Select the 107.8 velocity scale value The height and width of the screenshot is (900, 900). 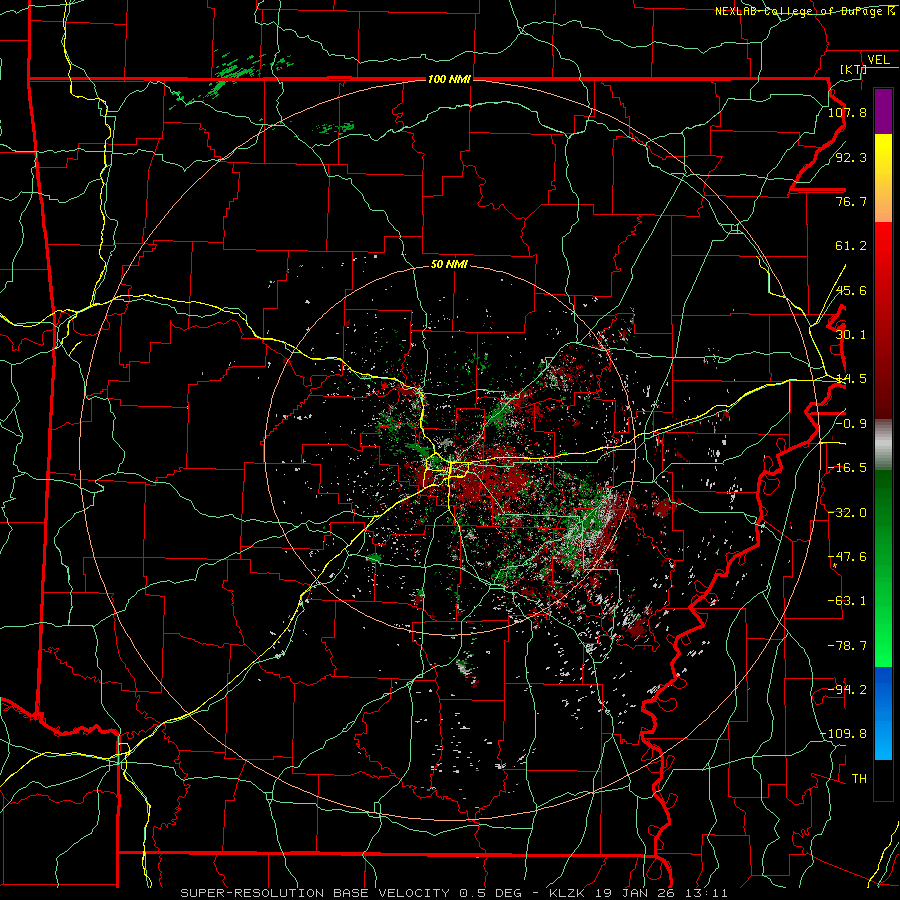click(x=847, y=112)
